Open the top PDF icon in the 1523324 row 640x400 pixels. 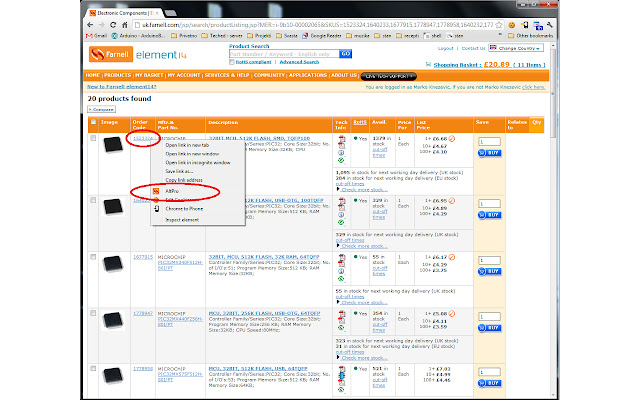pos(342,139)
